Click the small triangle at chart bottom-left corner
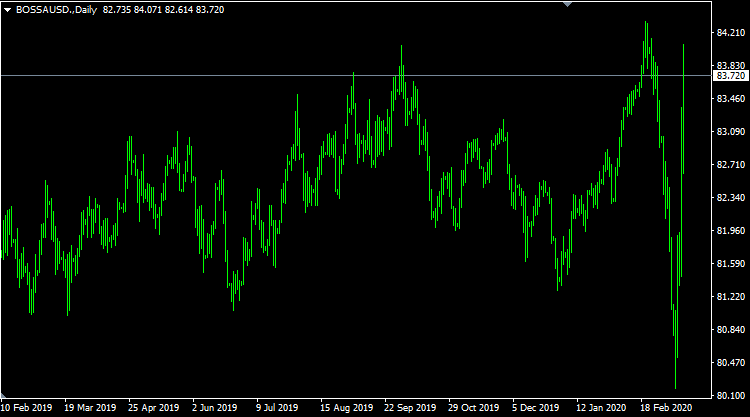 coord(3,395)
